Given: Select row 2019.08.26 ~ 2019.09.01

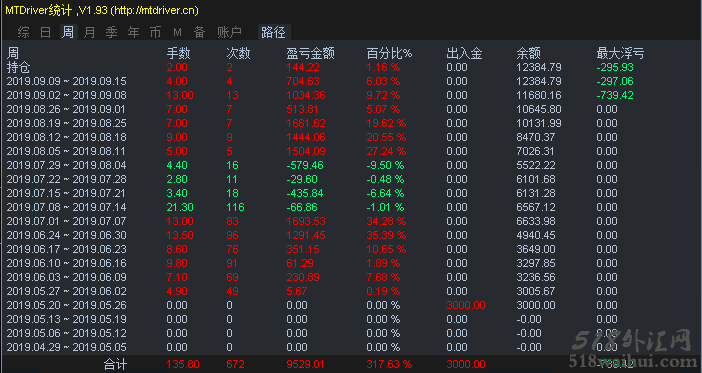Looking at the screenshot, I should tap(67, 109).
